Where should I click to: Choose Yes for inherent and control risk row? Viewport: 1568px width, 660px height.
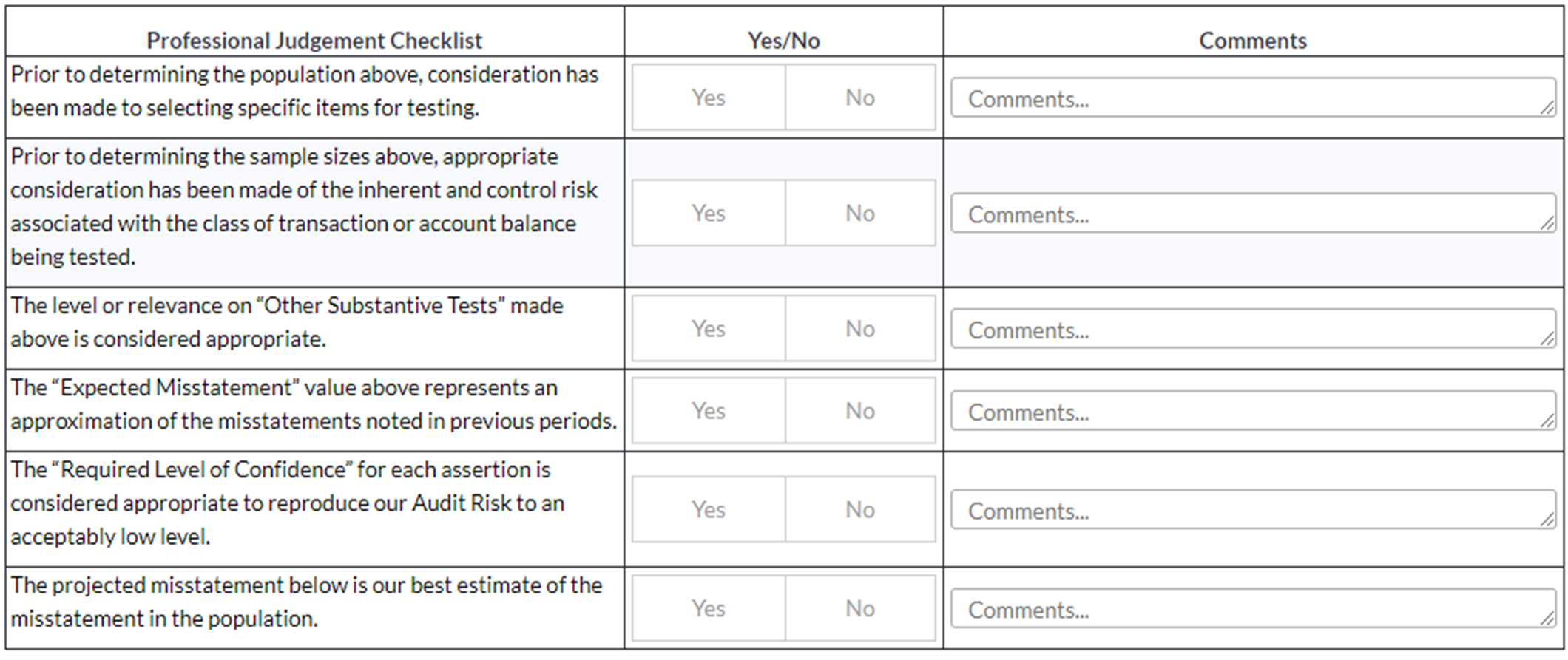[x=709, y=213]
